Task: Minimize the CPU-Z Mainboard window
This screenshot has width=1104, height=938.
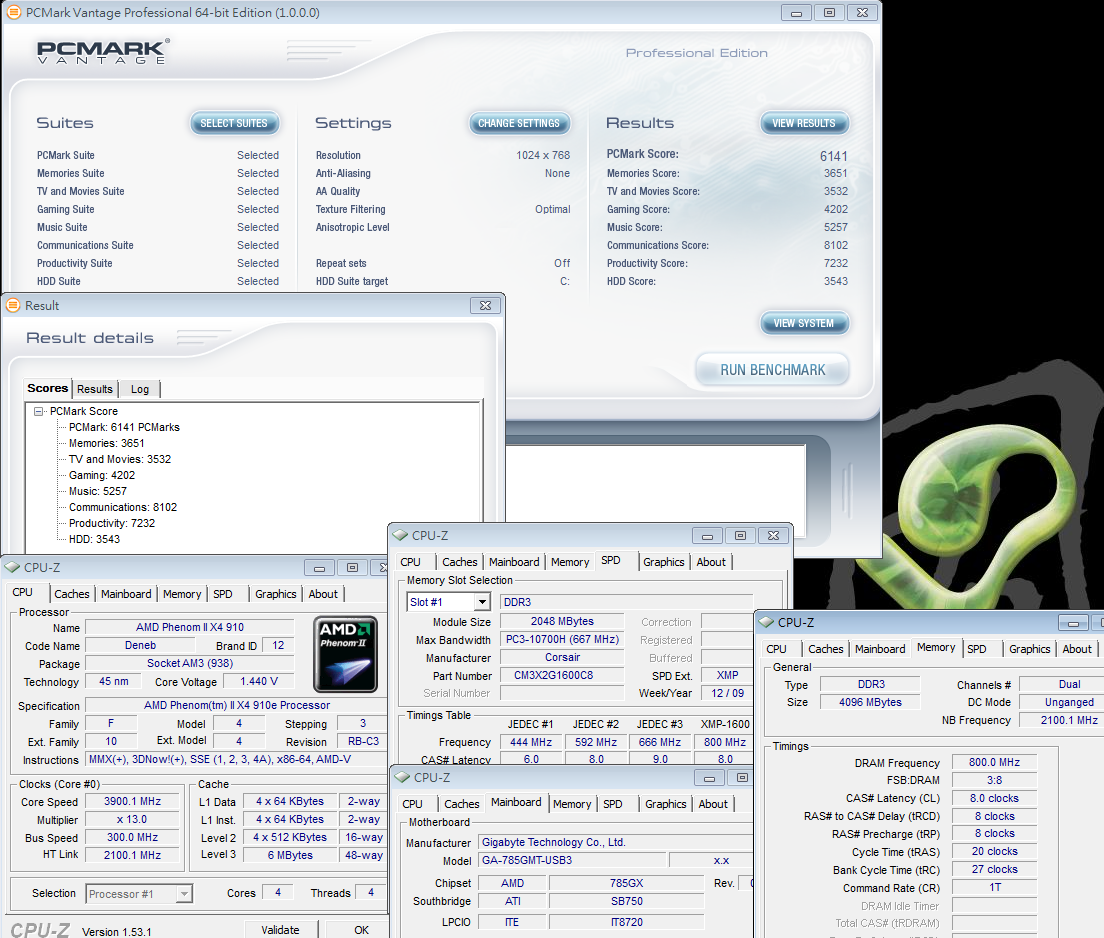Action: click(709, 778)
